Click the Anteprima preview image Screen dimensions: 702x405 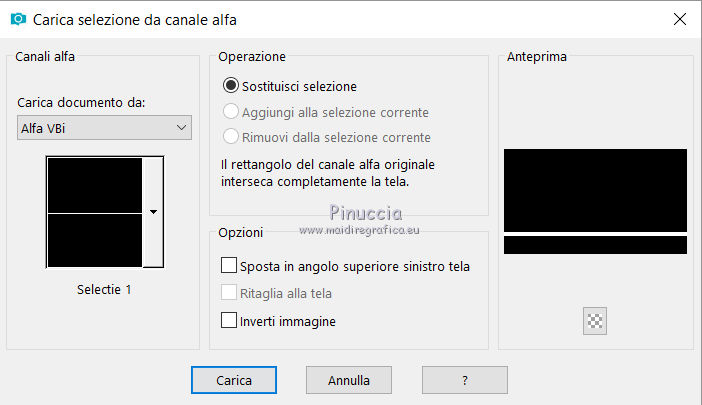(x=595, y=201)
